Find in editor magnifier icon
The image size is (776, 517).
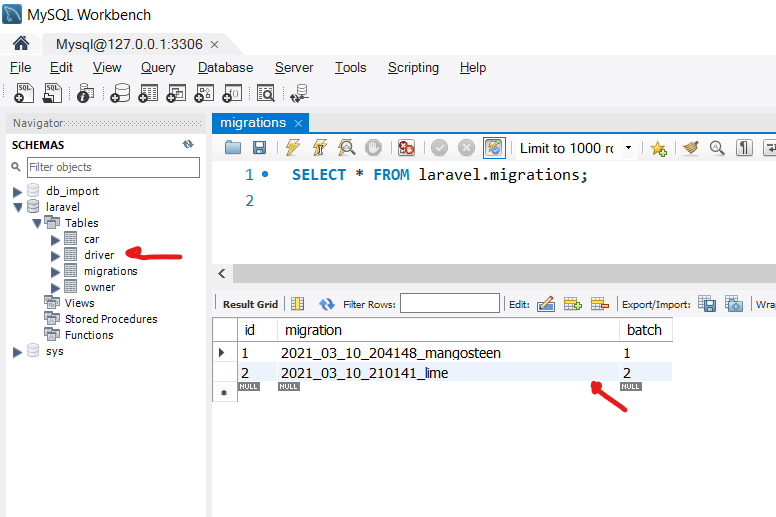(x=717, y=147)
